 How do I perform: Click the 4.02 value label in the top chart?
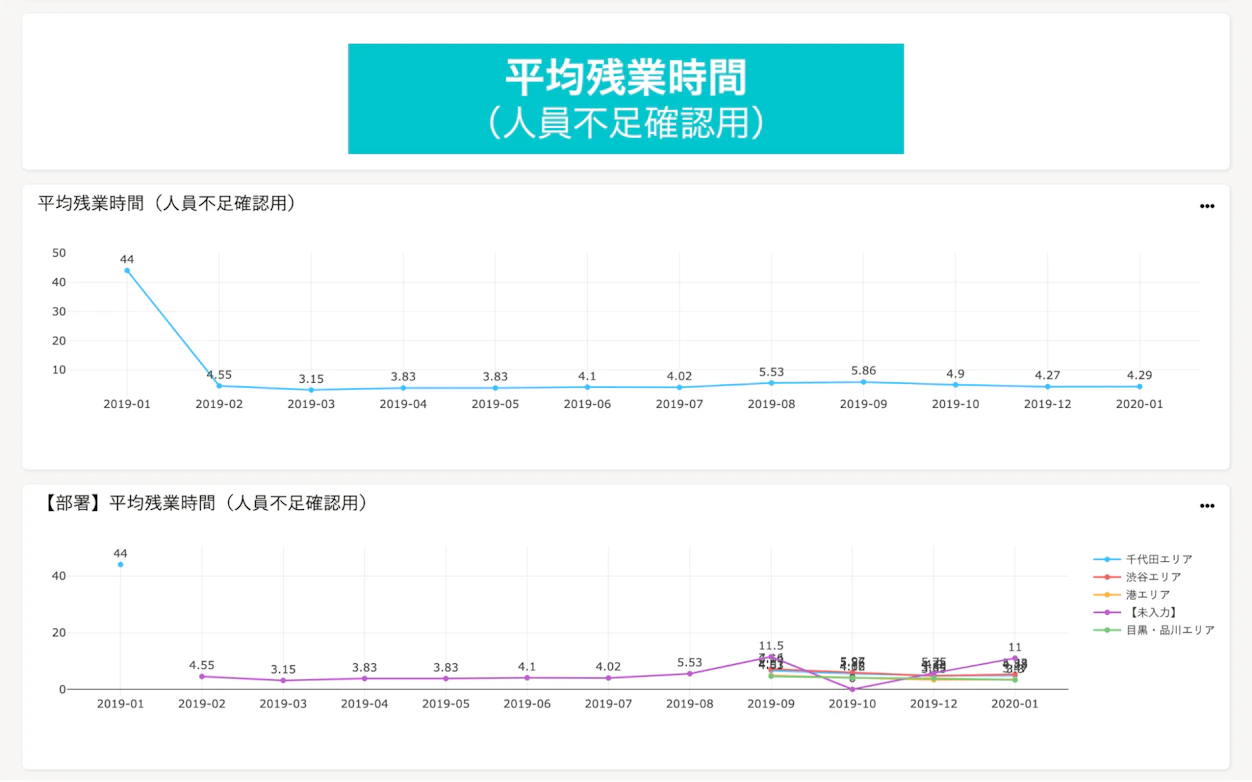(679, 376)
